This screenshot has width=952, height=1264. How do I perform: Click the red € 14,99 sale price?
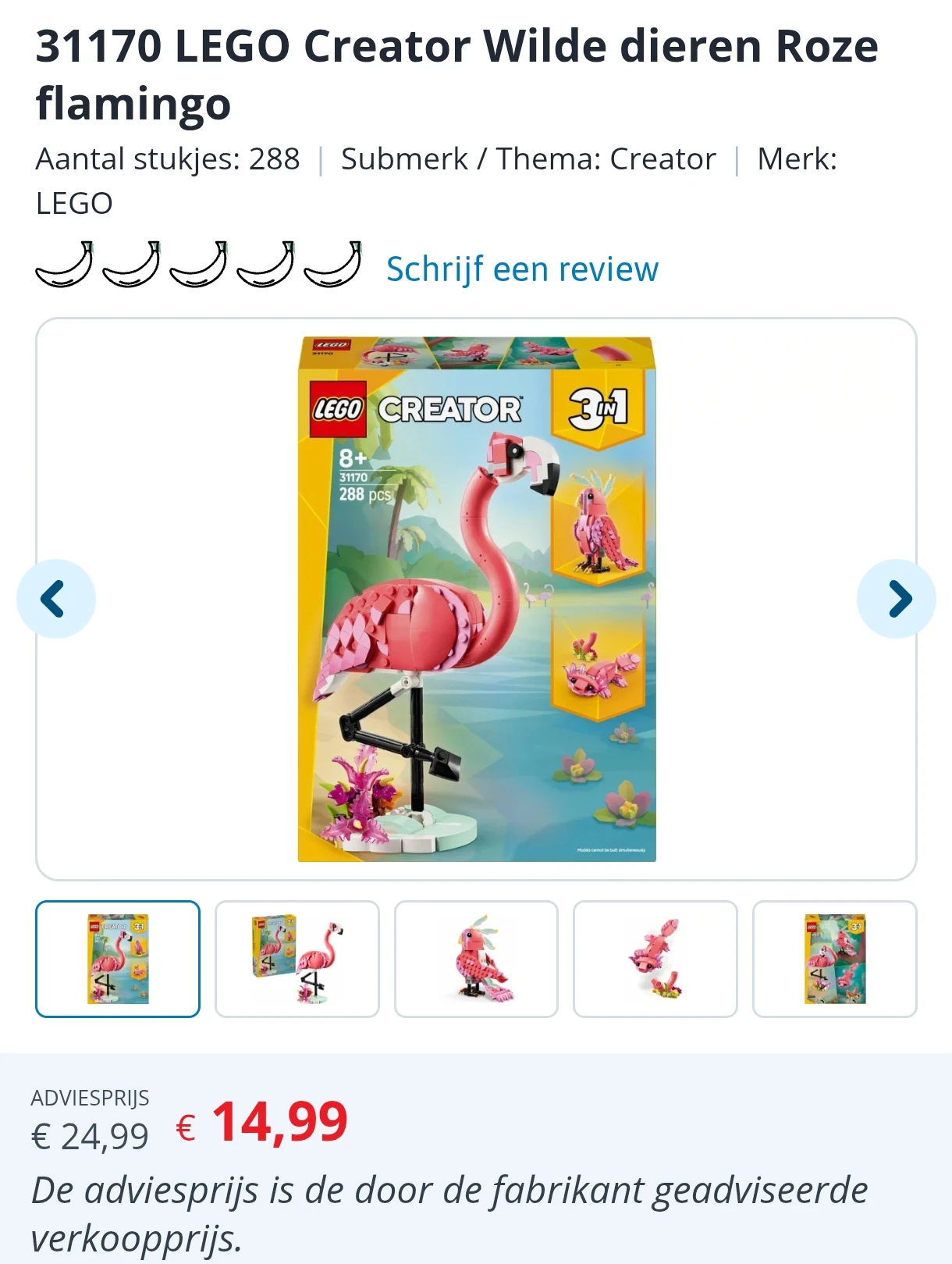[x=262, y=1123]
